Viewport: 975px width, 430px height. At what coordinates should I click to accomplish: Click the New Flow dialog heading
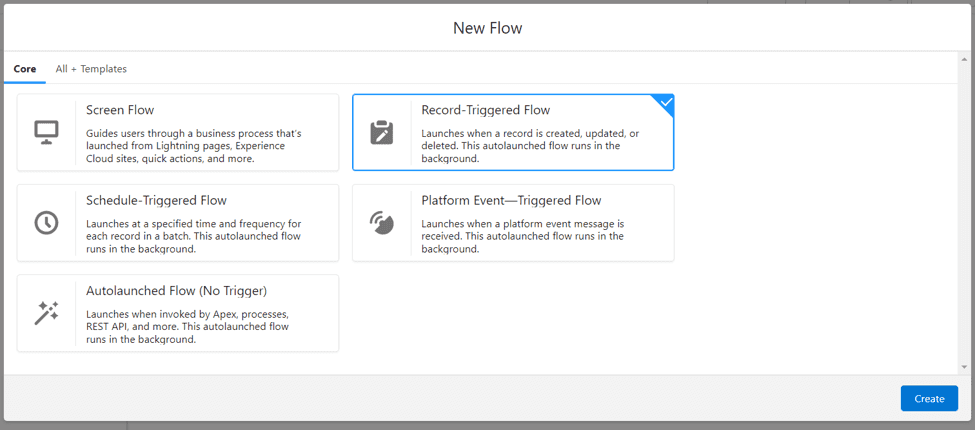tap(488, 28)
